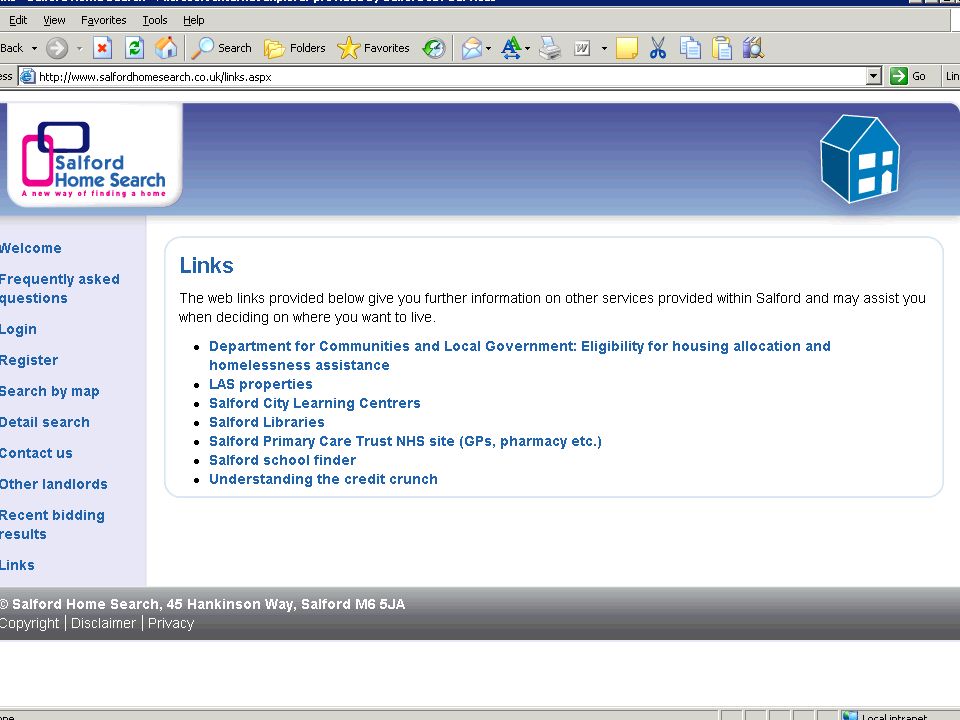Image resolution: width=960 pixels, height=720 pixels.
Task: Click the Copy icon
Action: (691, 48)
